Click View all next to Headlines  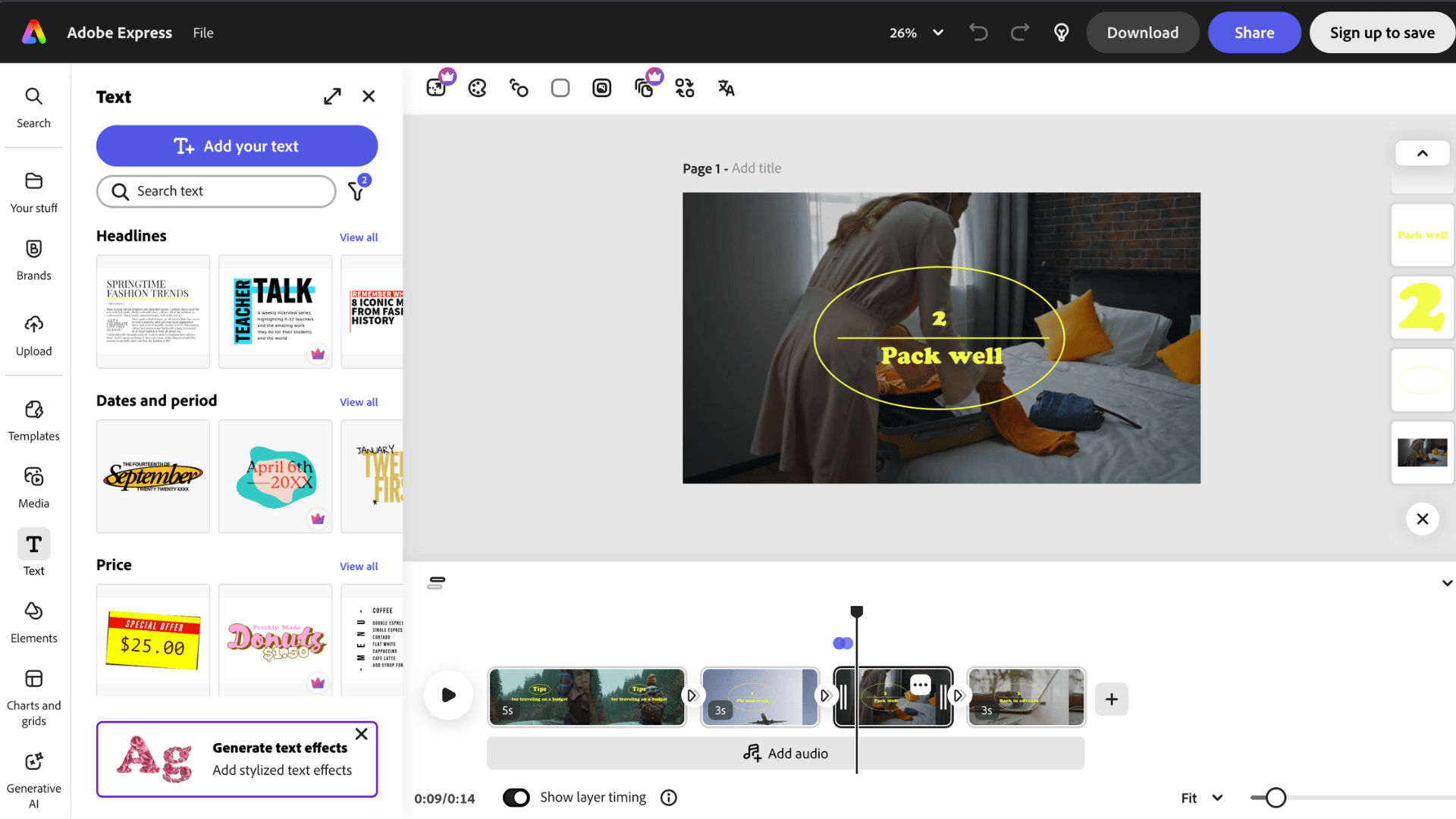tap(359, 237)
